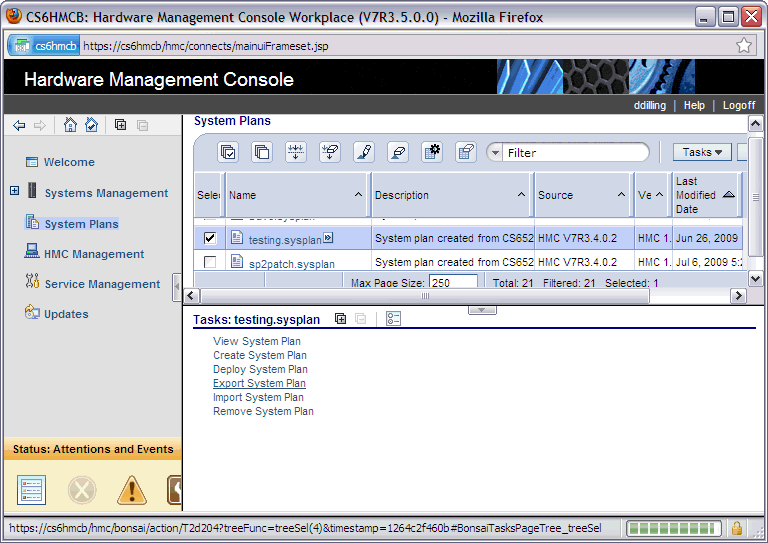The image size is (768, 543).
Task: Collapse all tasks icon in Tasks pad
Action: (x=360, y=319)
